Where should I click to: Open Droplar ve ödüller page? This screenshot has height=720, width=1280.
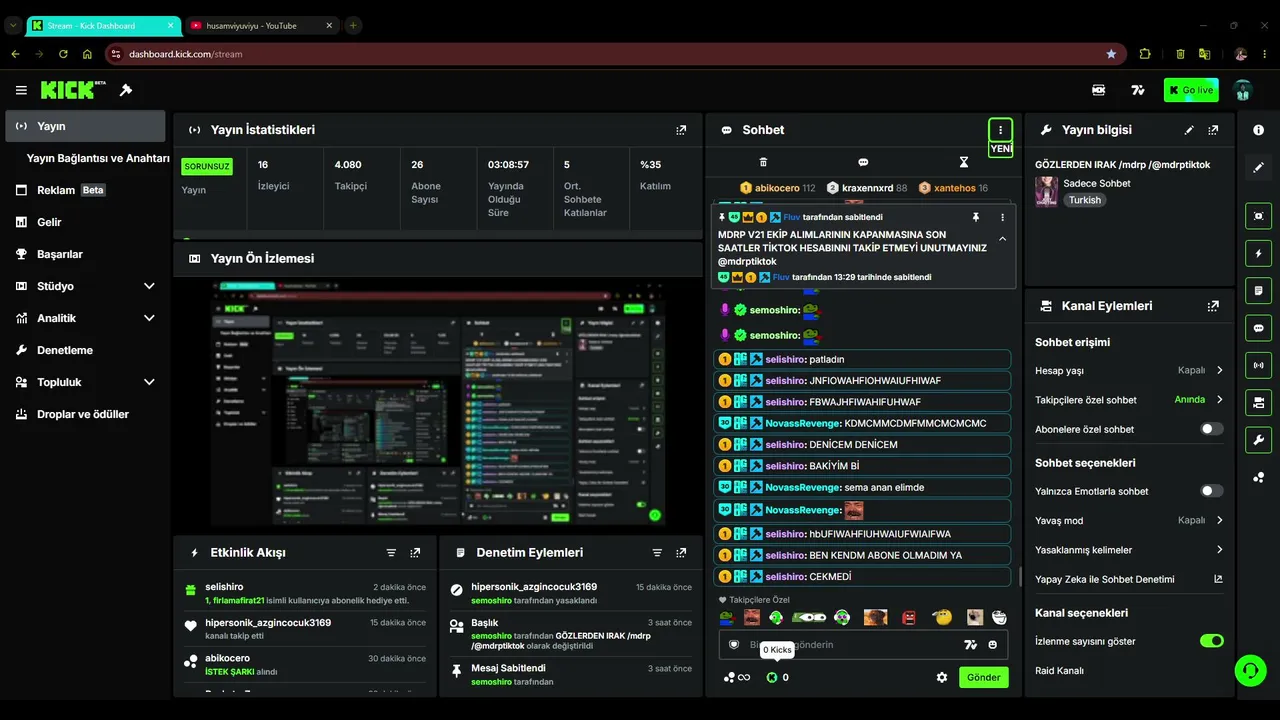(x=85, y=414)
